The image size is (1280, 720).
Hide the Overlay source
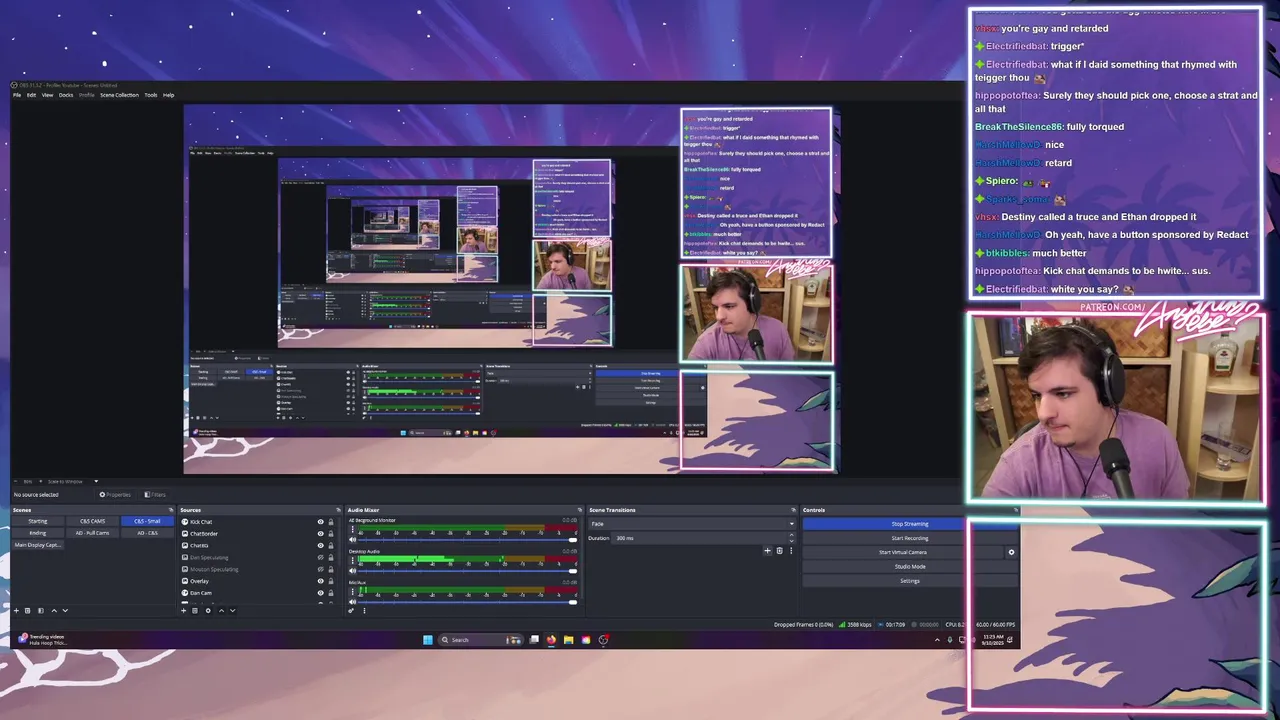click(321, 581)
